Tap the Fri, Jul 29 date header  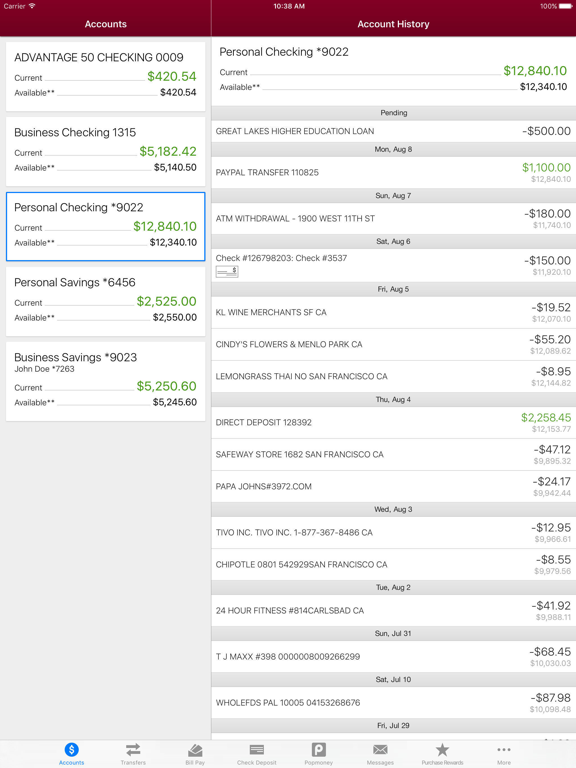click(x=393, y=725)
